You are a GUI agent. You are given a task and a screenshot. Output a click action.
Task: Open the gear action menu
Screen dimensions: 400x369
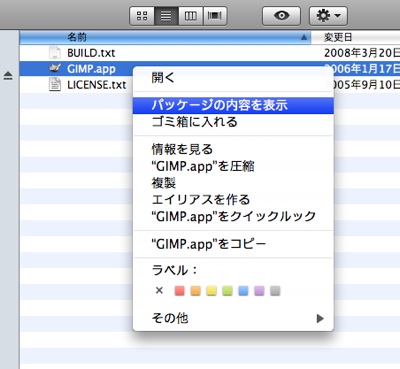[328, 16]
